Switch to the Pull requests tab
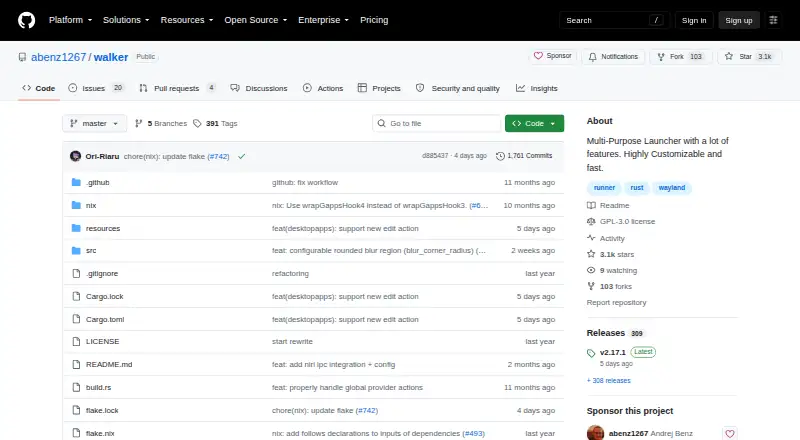Screen dimensions: 800x440 click(177, 88)
